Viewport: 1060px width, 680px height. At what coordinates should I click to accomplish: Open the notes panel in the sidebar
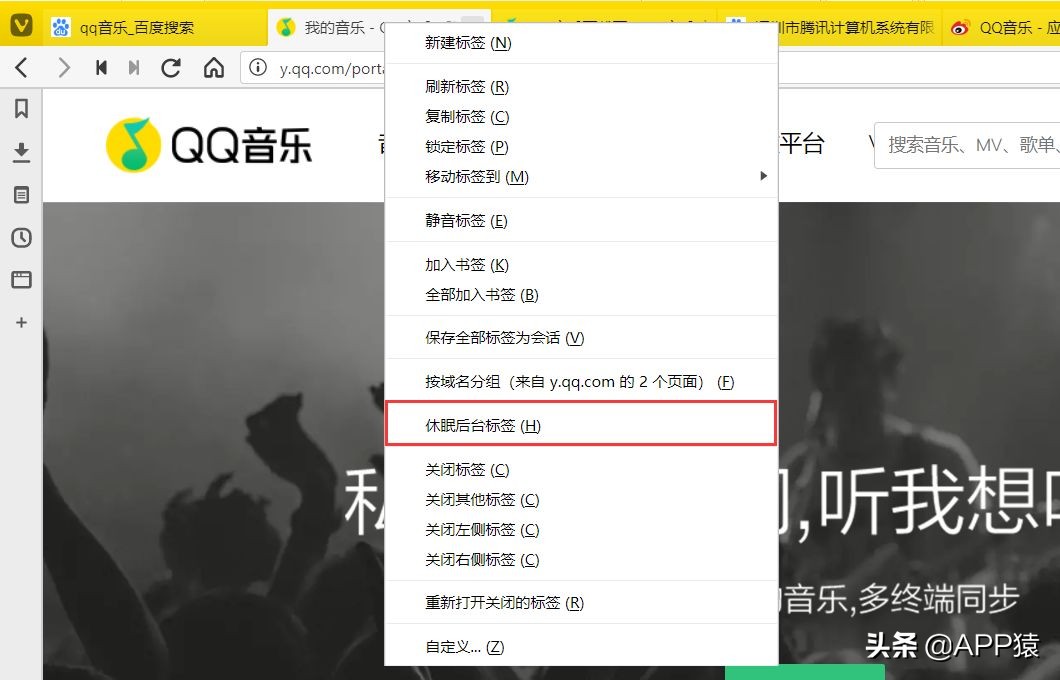tap(21, 195)
